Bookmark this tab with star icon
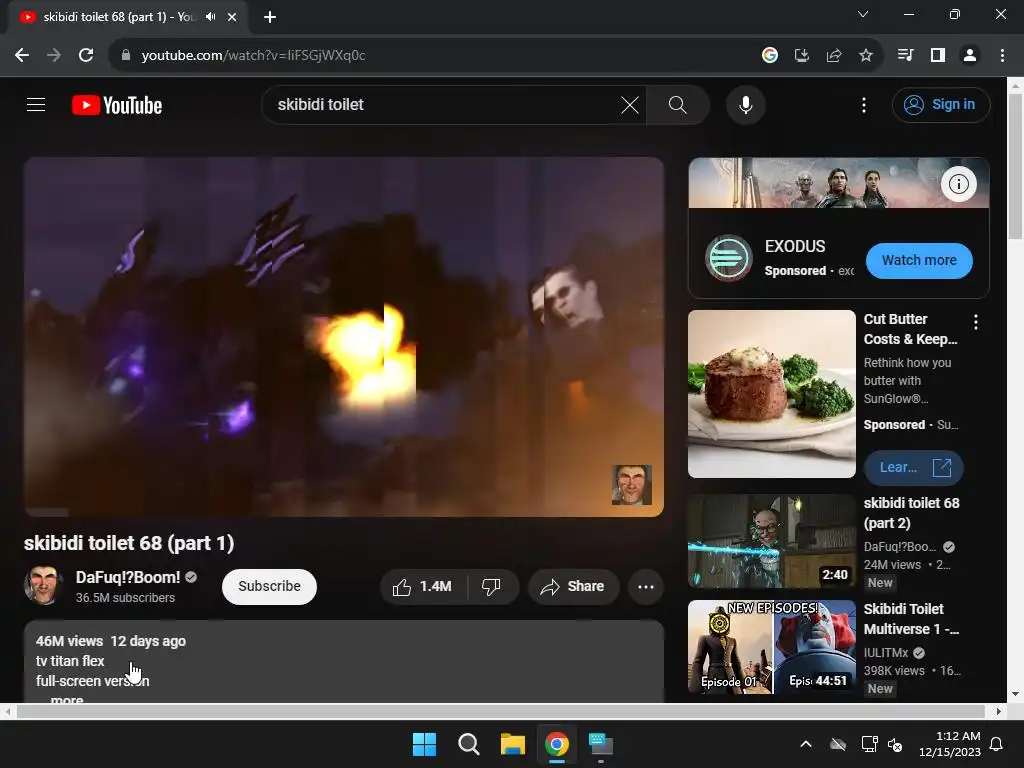1024x768 pixels. point(866,56)
